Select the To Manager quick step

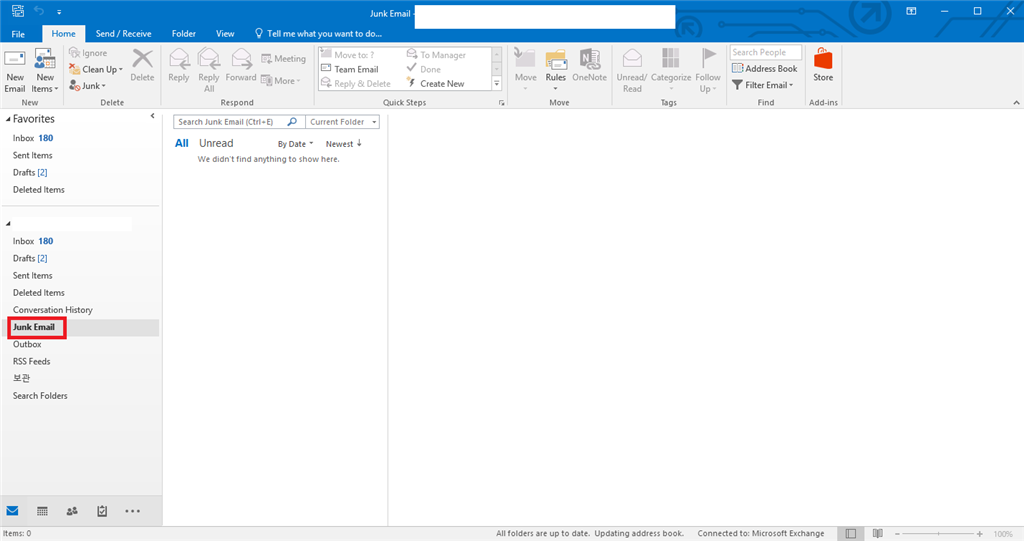pyautogui.click(x=436, y=55)
